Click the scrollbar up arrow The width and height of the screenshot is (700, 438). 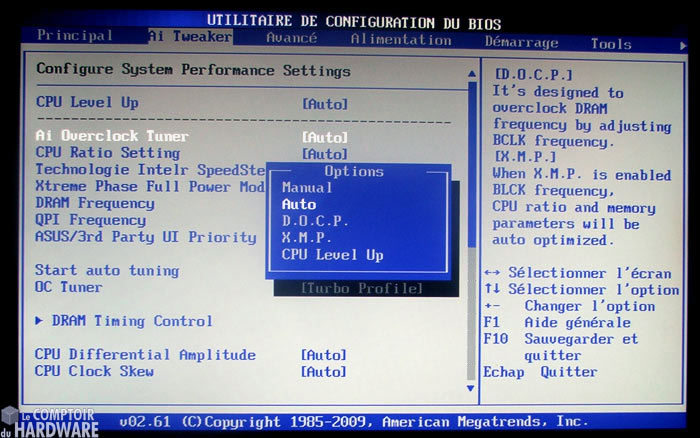point(472,74)
